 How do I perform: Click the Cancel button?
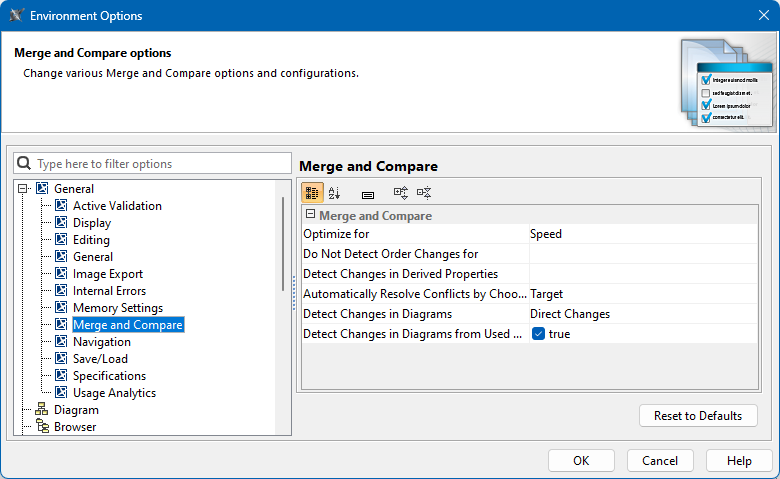(660, 461)
